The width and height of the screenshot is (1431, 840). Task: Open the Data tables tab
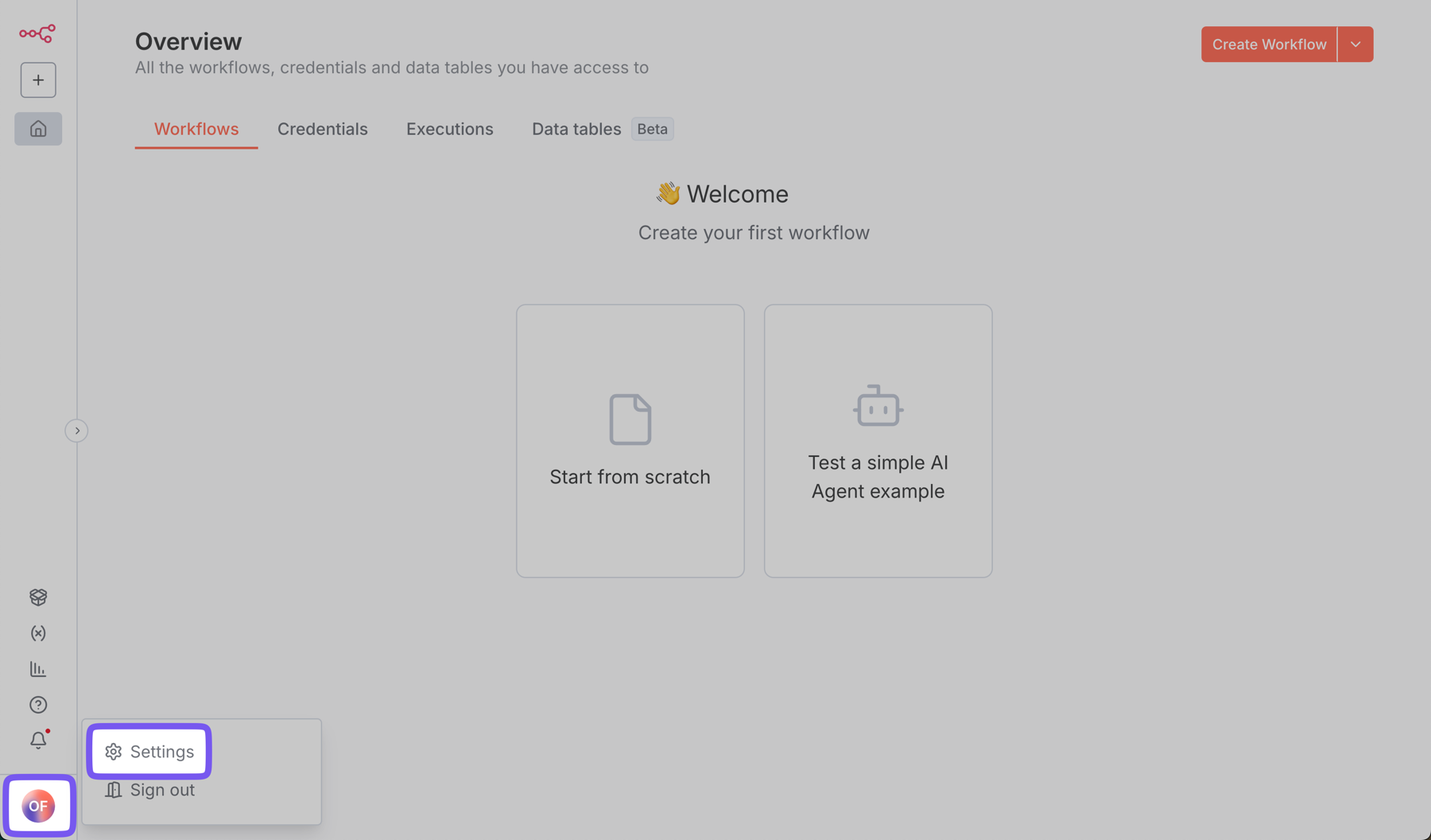pos(576,130)
